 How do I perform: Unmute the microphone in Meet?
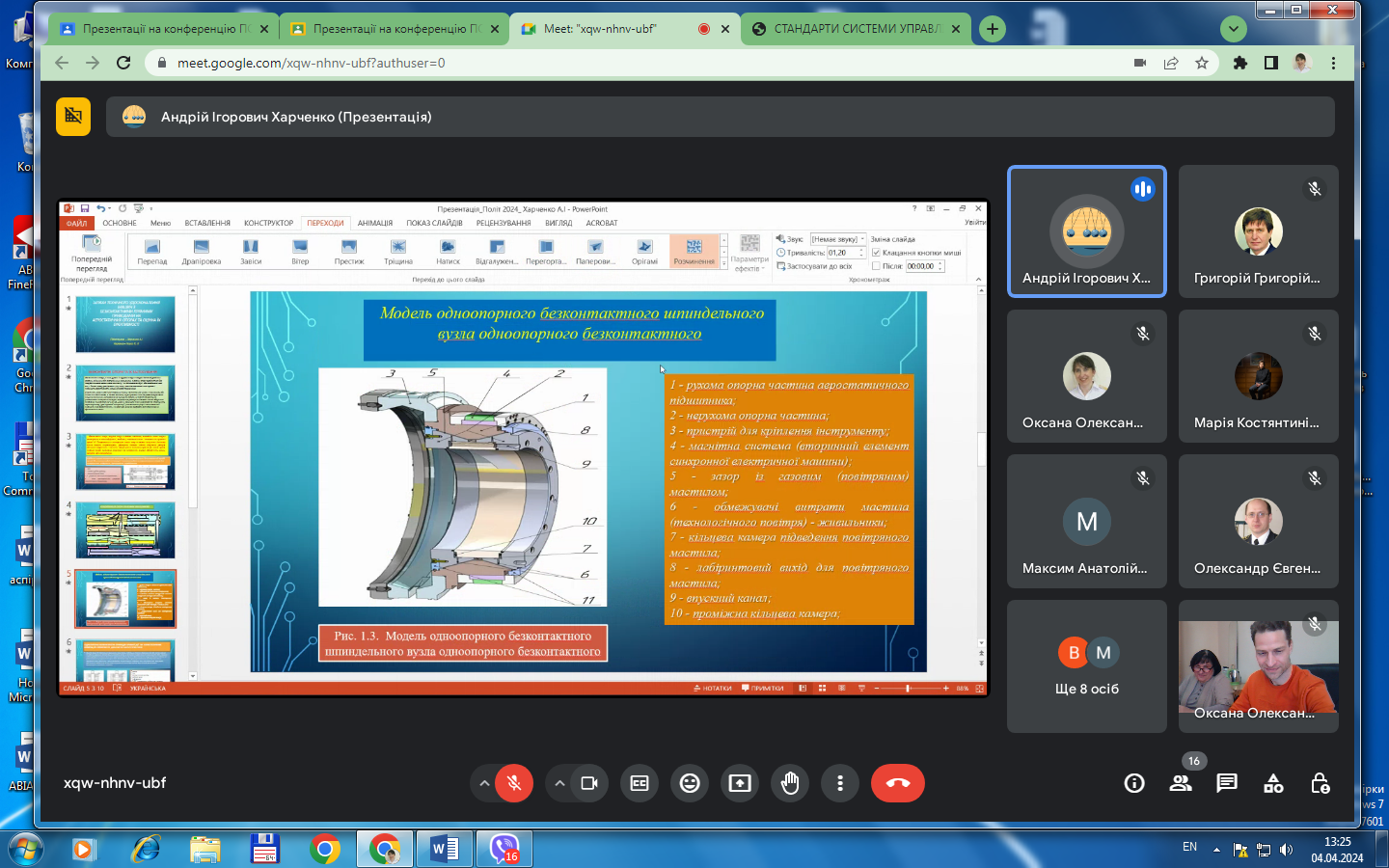pos(514,783)
